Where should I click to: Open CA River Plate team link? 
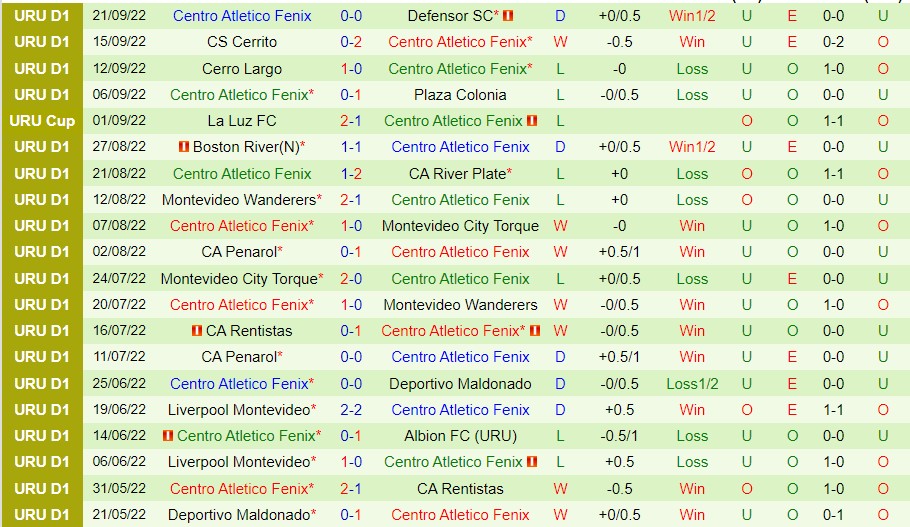[x=460, y=174]
